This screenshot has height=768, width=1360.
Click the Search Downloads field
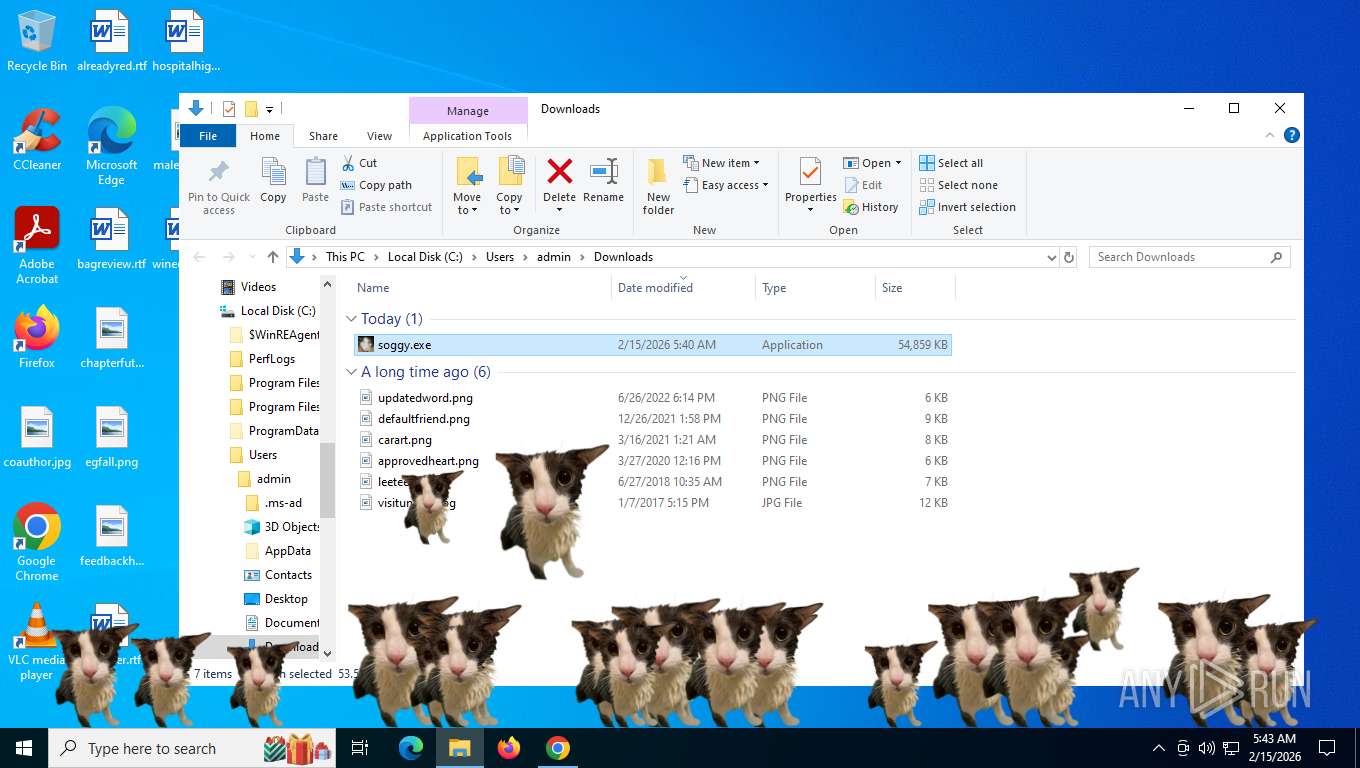(x=1189, y=257)
